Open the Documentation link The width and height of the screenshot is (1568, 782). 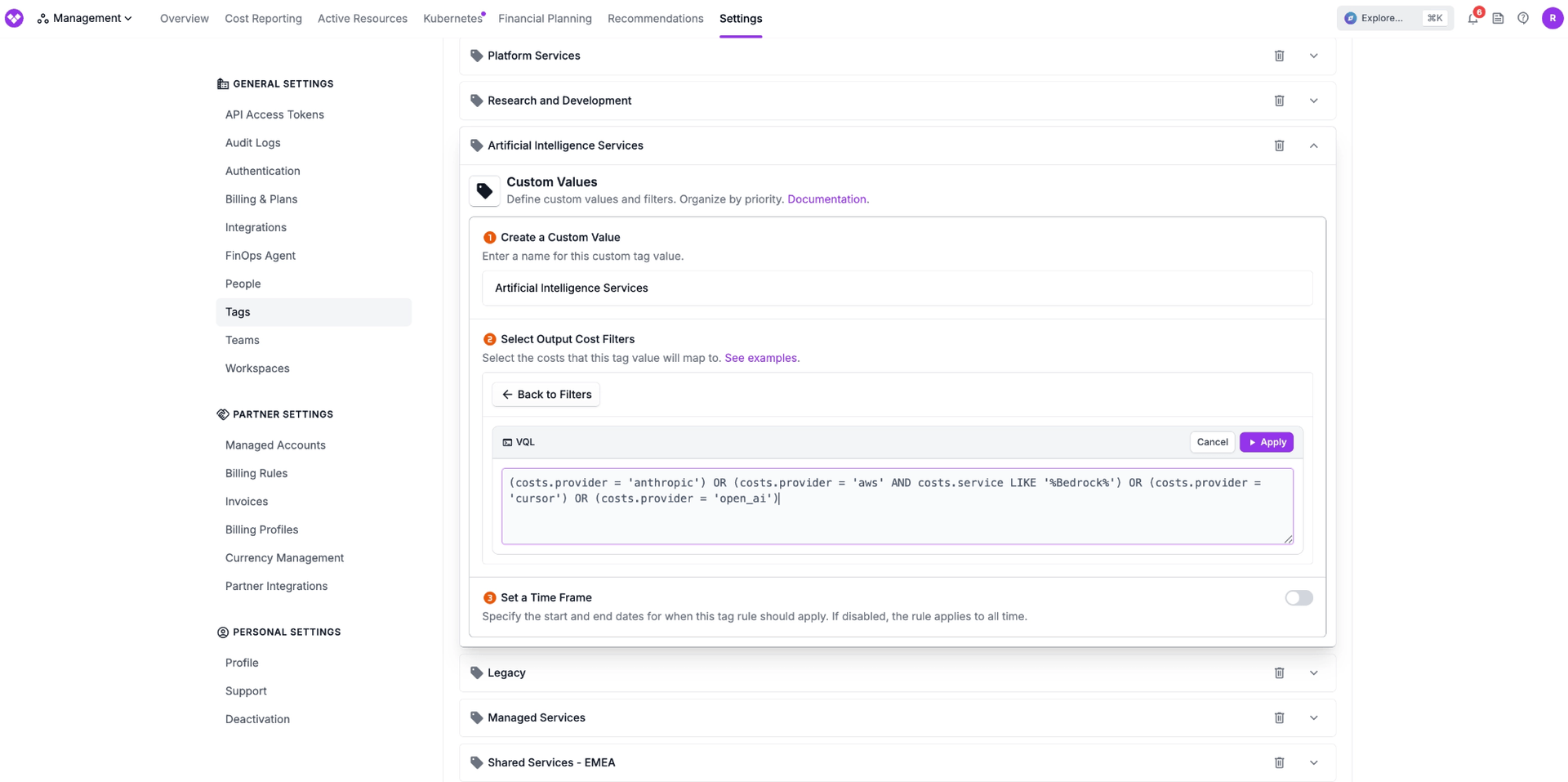tap(827, 199)
